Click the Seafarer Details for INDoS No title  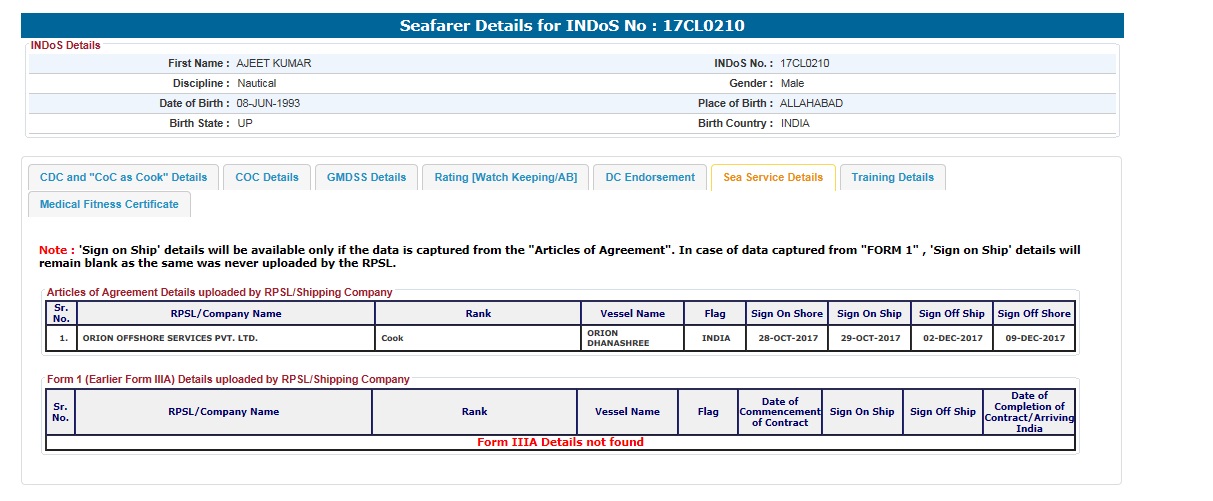572,25
